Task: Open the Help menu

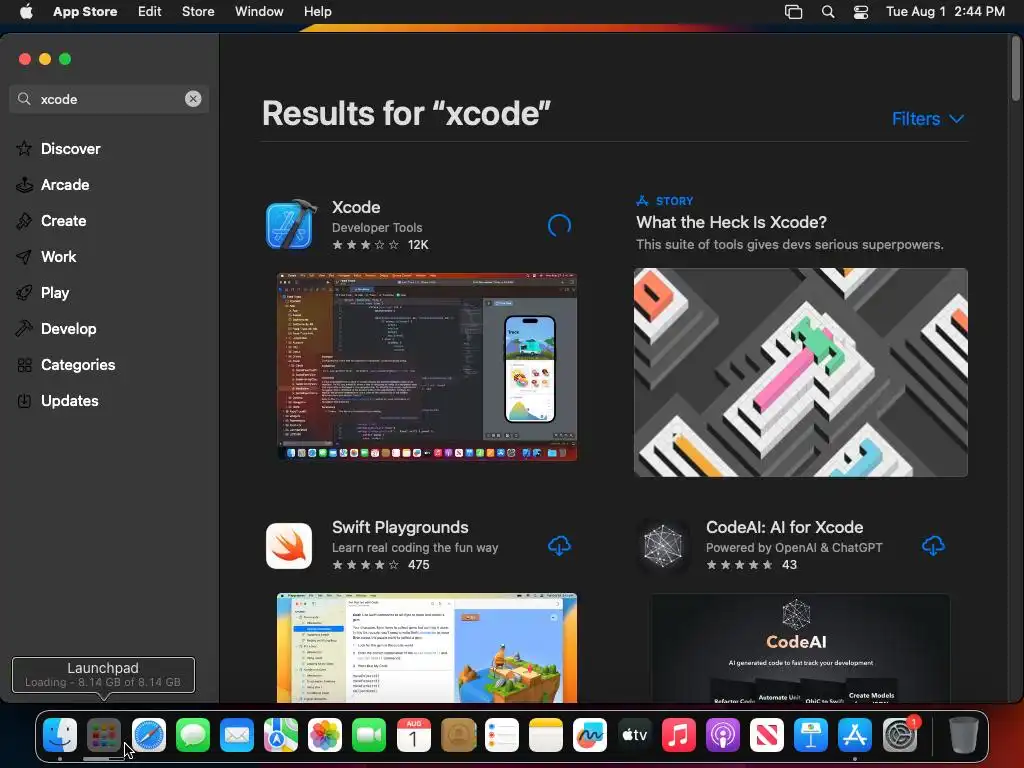Action: point(317,11)
